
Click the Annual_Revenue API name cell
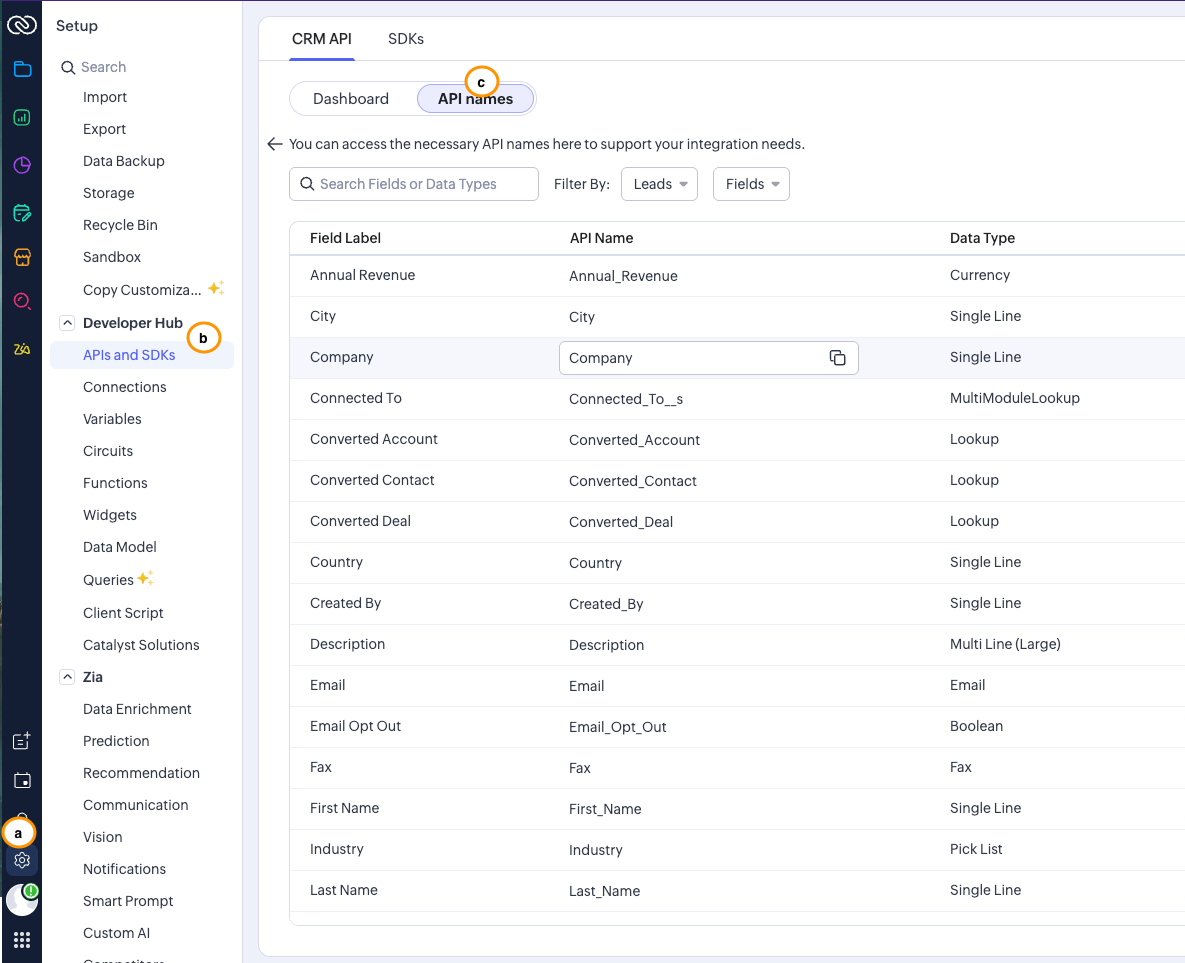(x=623, y=276)
